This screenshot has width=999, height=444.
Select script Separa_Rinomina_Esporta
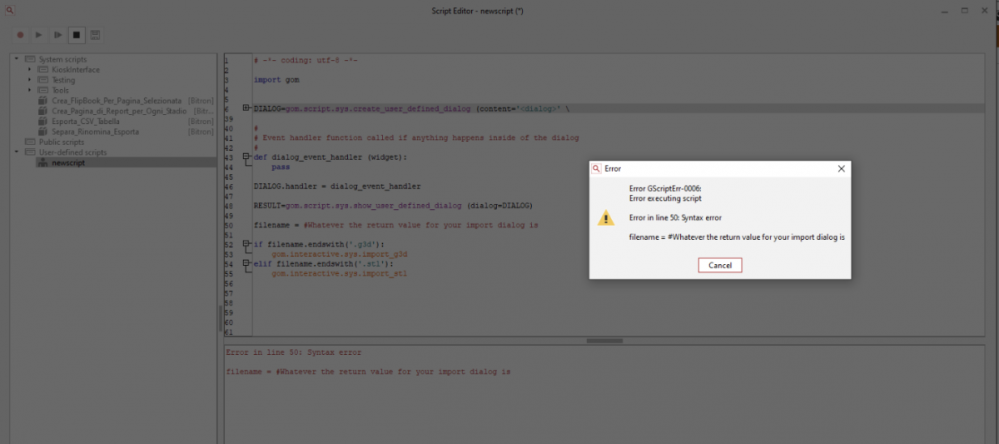tap(95, 131)
